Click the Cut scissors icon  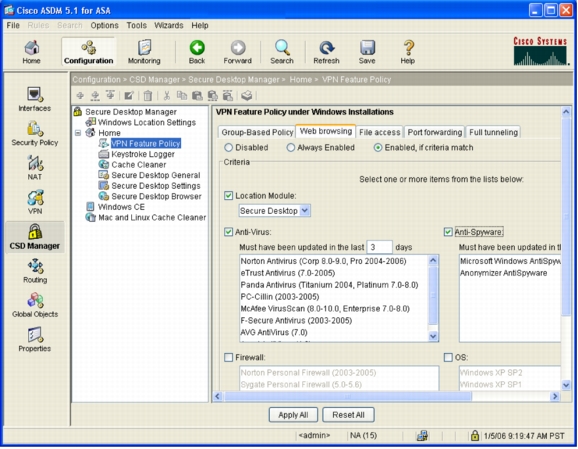point(167,96)
